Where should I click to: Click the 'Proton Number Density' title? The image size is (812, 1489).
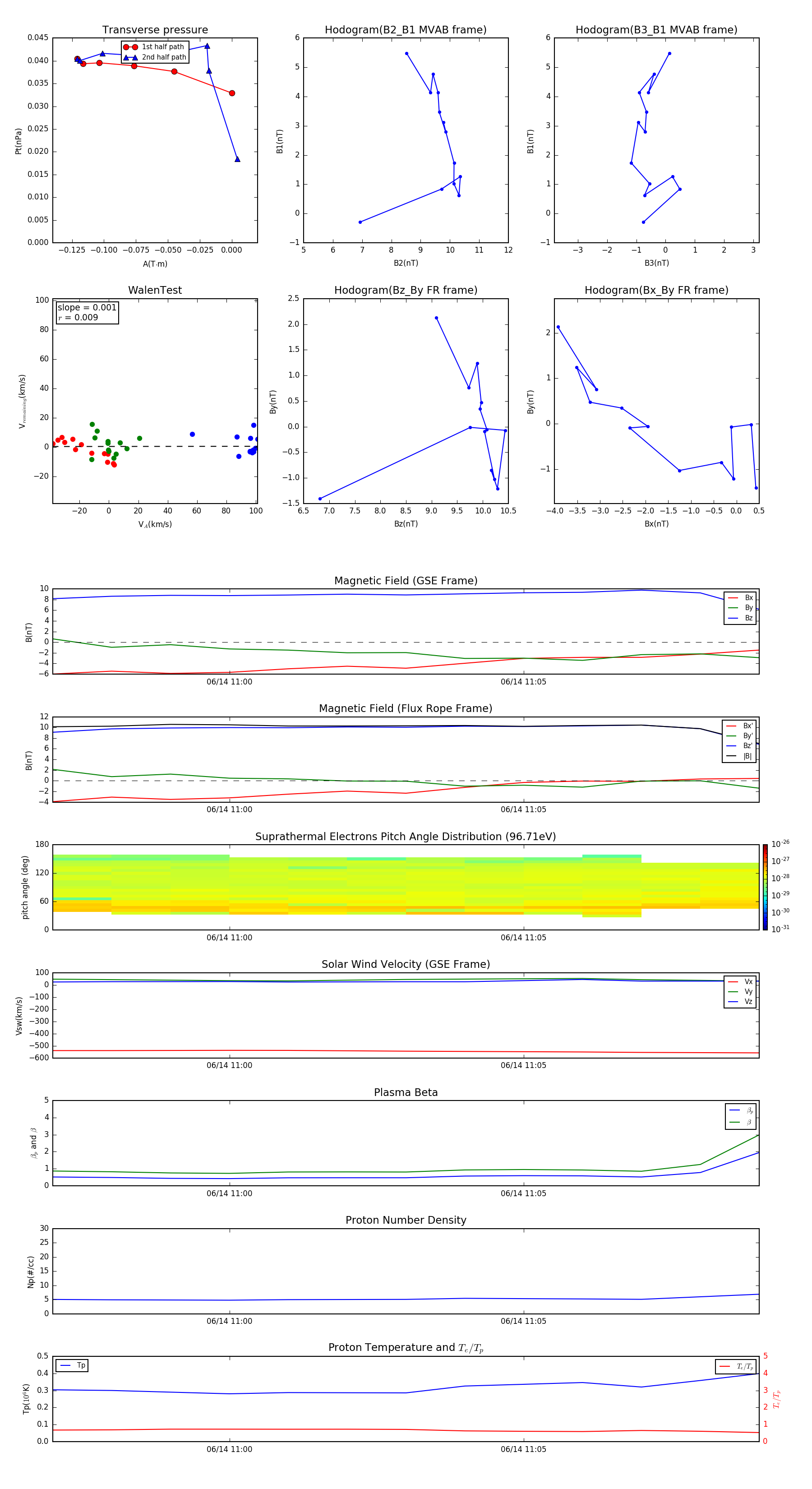tap(406, 1220)
